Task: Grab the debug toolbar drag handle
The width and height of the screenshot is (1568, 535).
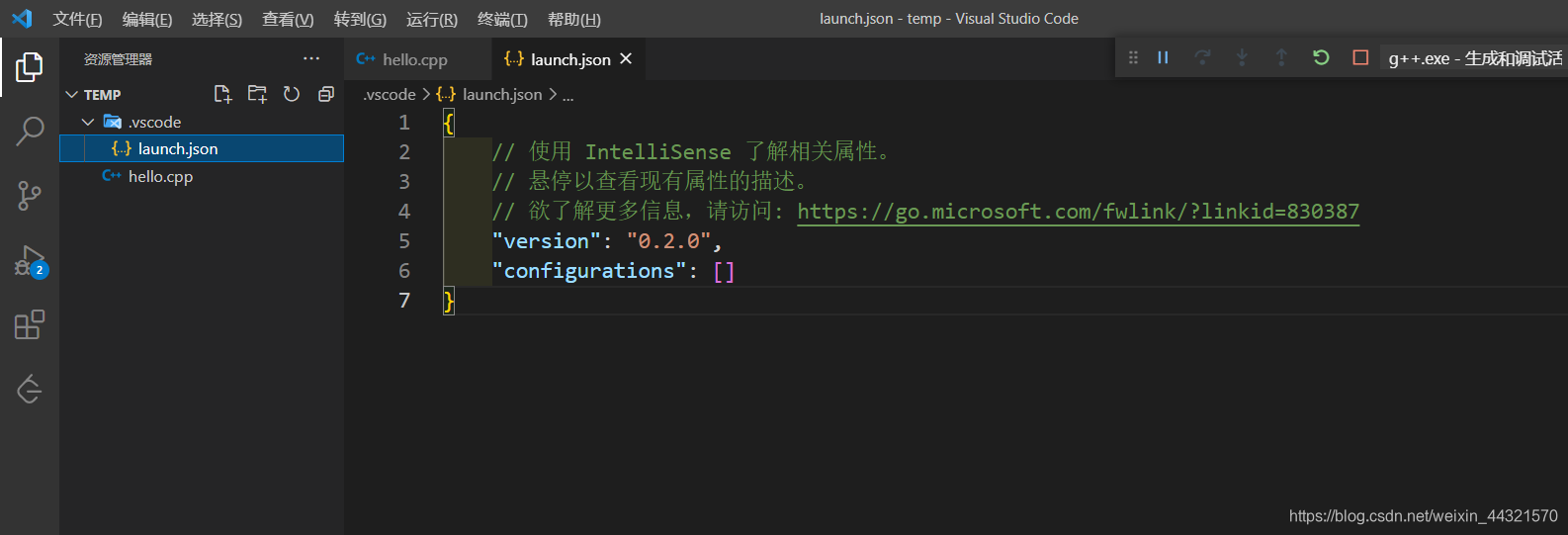Action: [x=1133, y=58]
